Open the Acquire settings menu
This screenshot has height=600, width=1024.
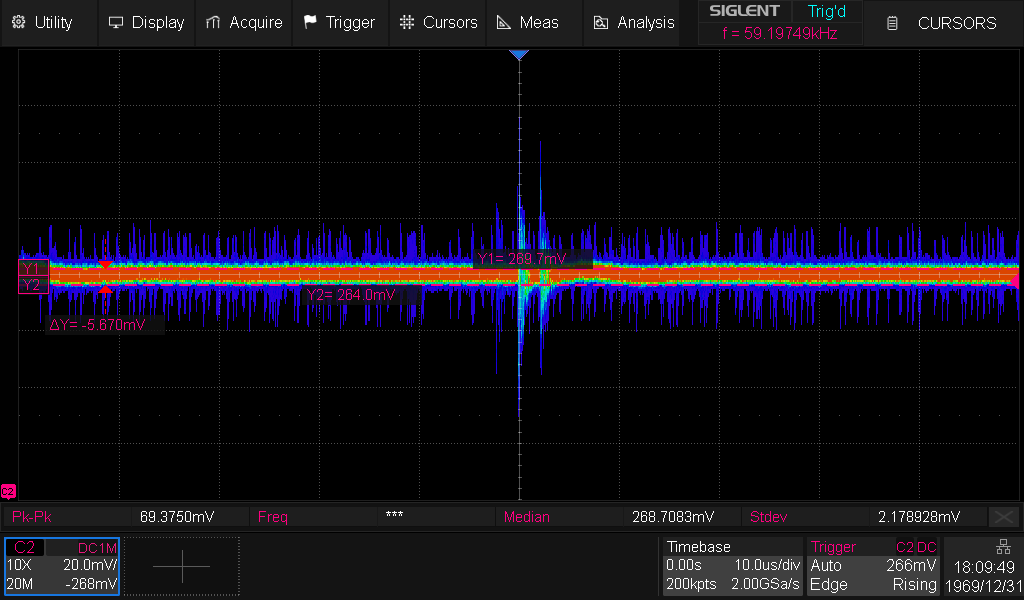(244, 22)
